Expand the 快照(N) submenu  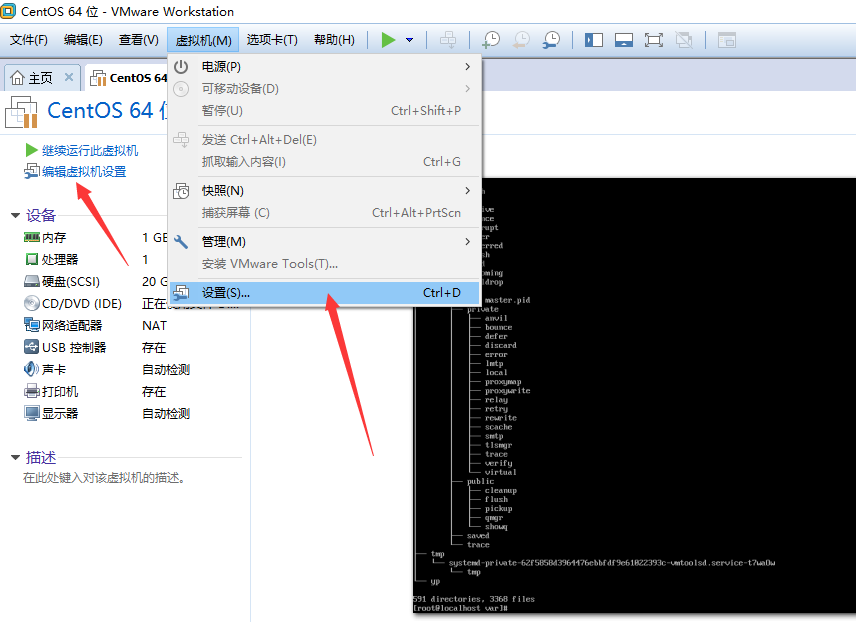point(324,191)
